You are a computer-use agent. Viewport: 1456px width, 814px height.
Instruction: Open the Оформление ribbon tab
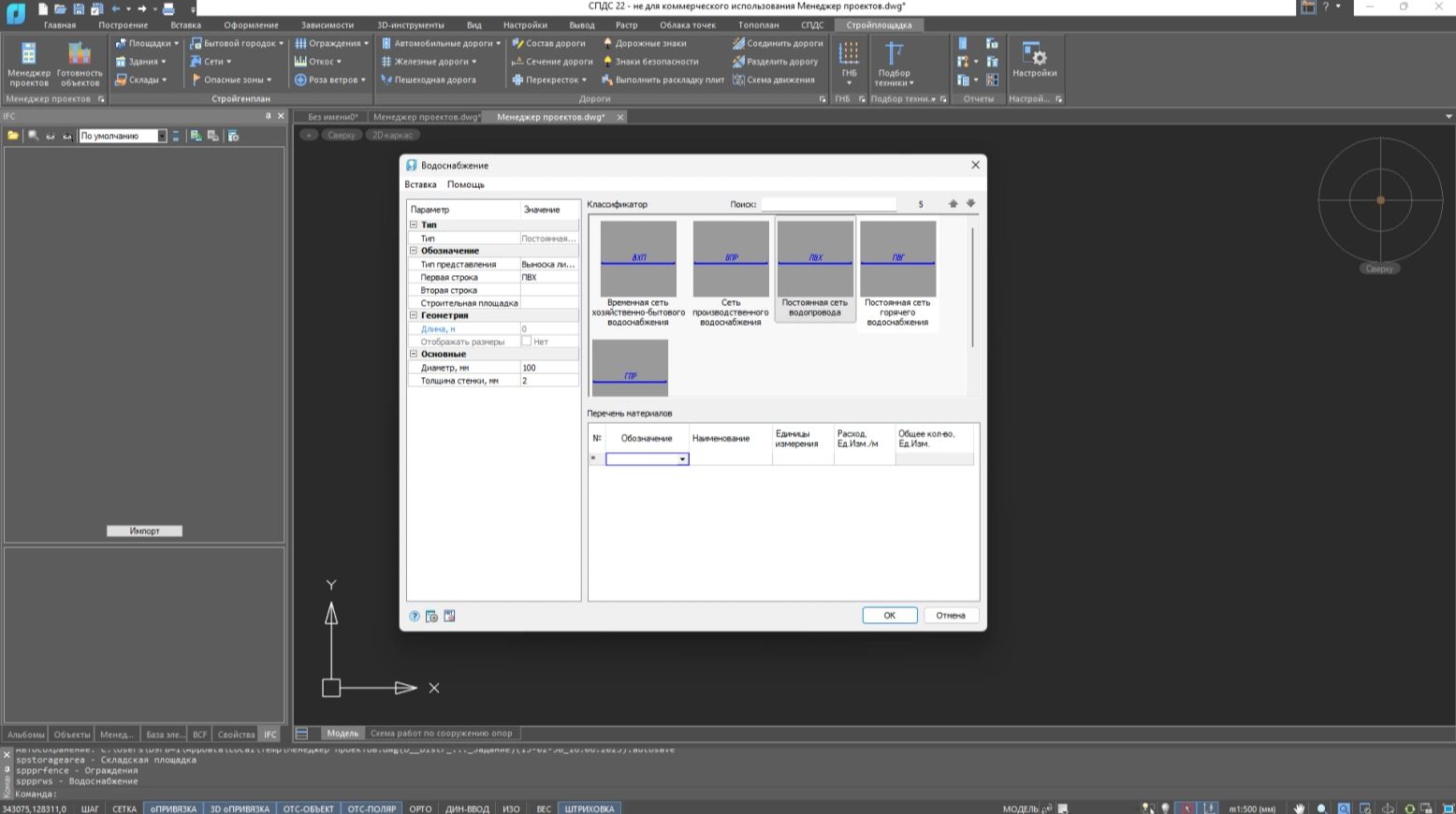tap(251, 25)
